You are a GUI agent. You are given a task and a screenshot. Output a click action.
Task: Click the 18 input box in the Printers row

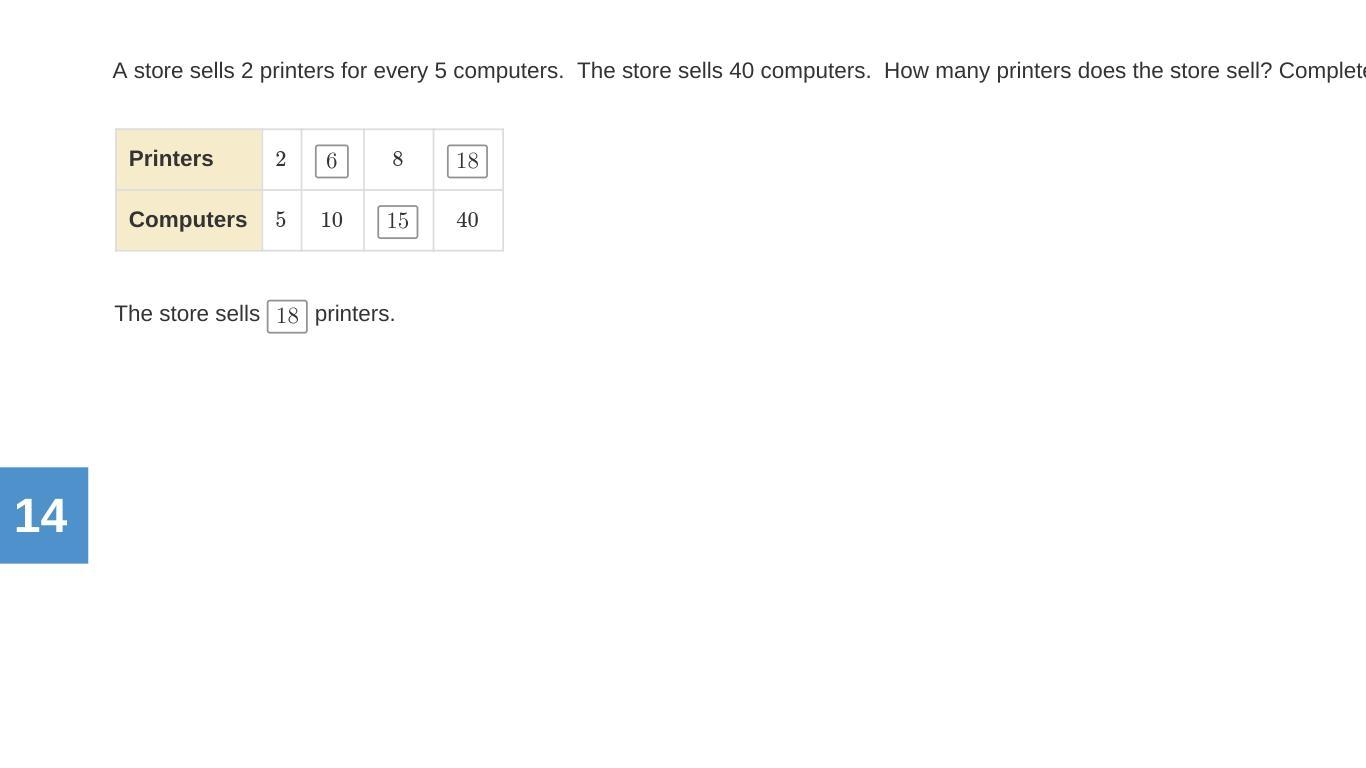467,161
